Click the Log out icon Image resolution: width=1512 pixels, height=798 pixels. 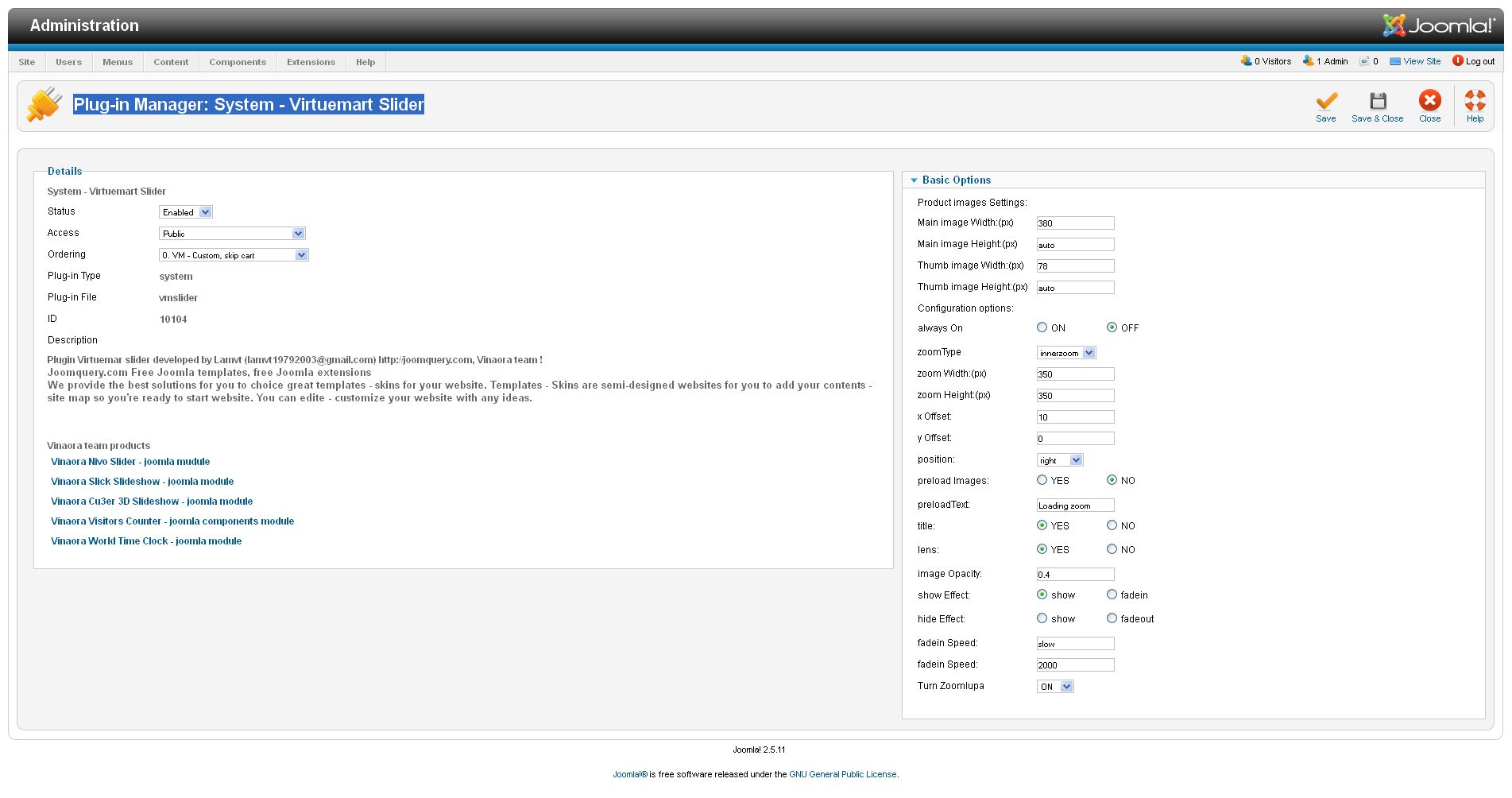[x=1458, y=60]
